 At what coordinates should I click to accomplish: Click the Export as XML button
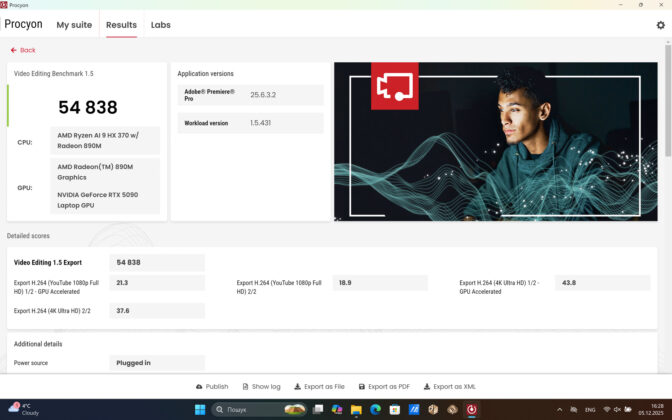pyautogui.click(x=450, y=387)
